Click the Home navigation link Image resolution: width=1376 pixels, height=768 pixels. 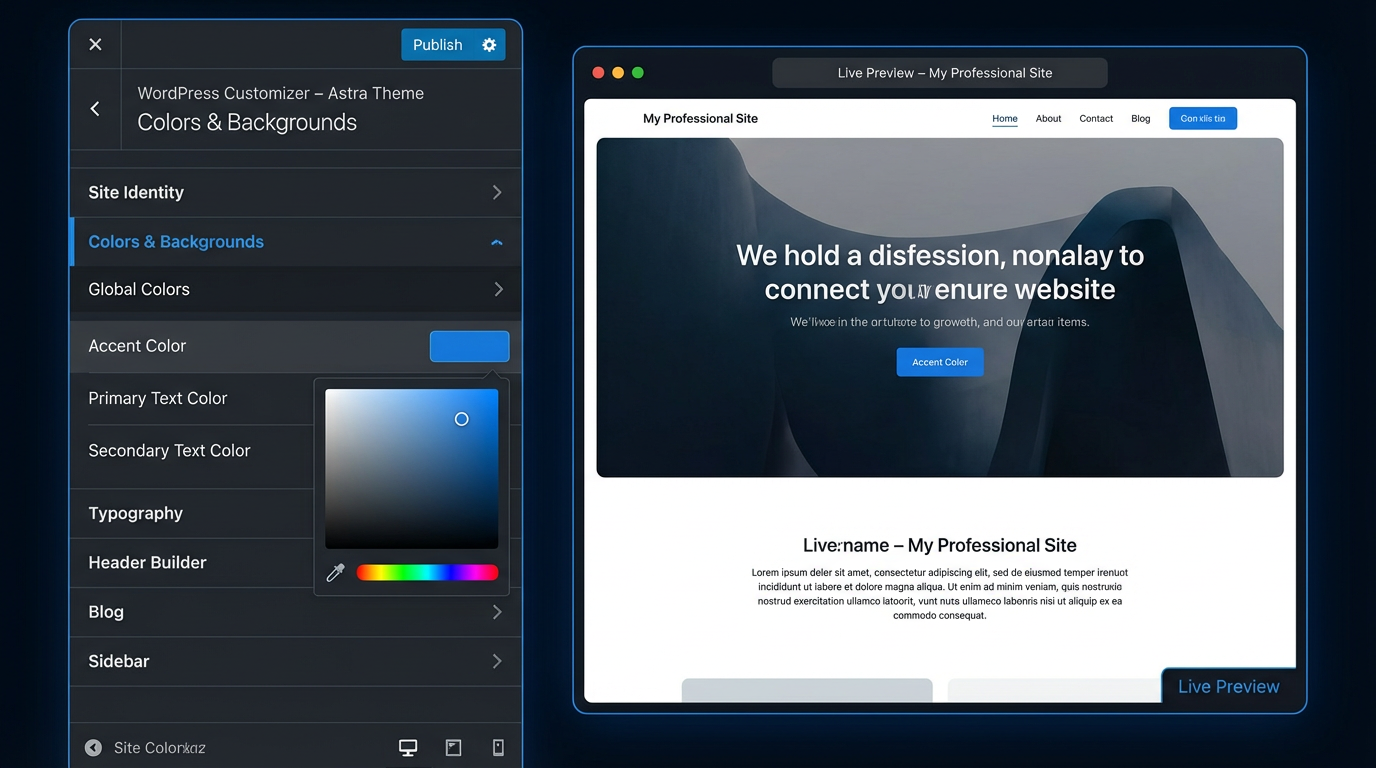point(1004,118)
